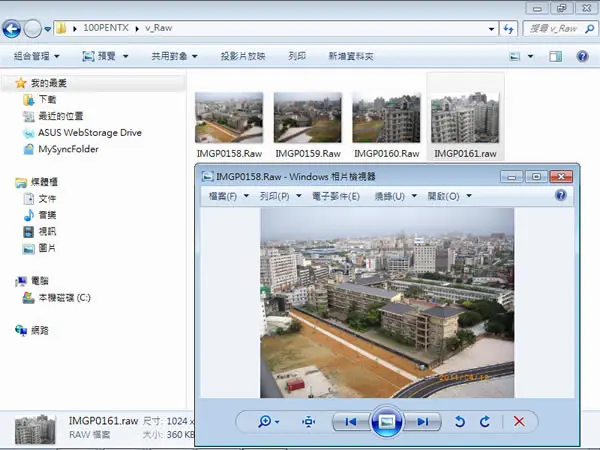The width and height of the screenshot is (600, 450).
Task: Go to the previous photo
Action: pyautogui.click(x=351, y=422)
